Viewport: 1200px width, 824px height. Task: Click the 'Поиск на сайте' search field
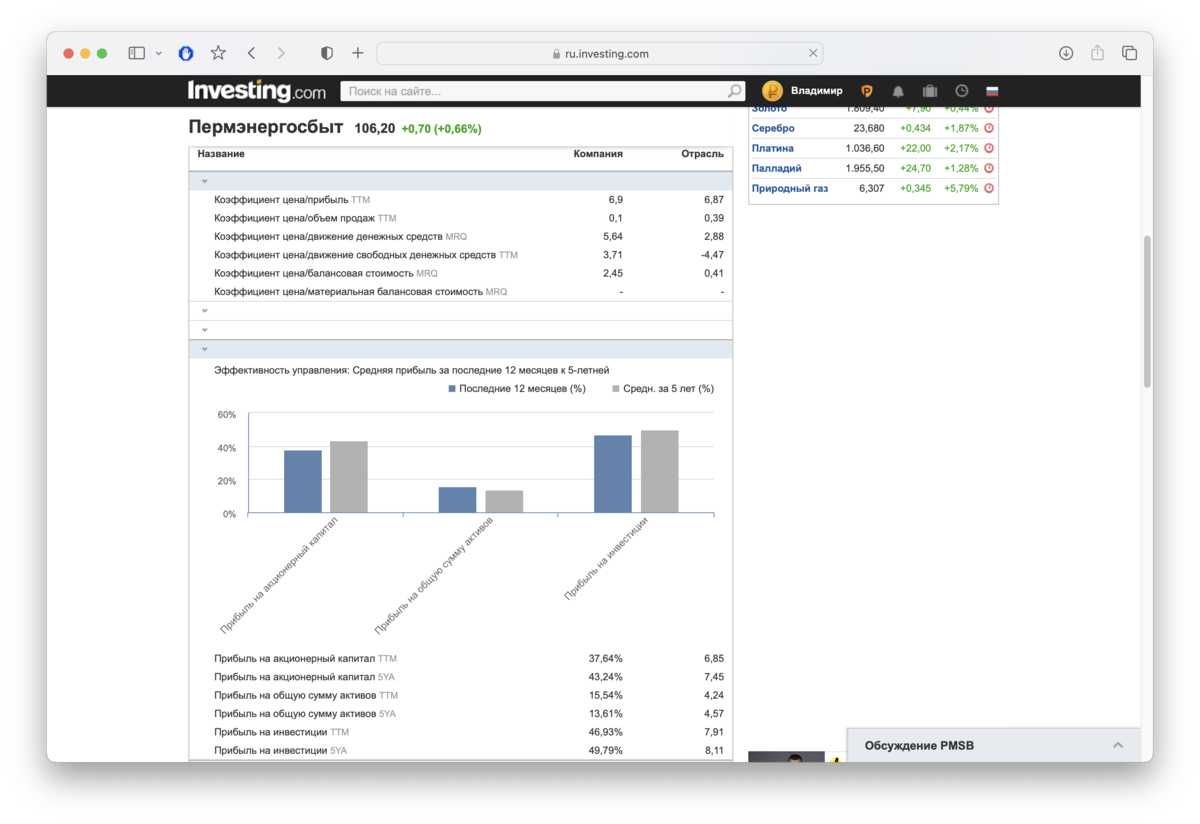click(533, 91)
